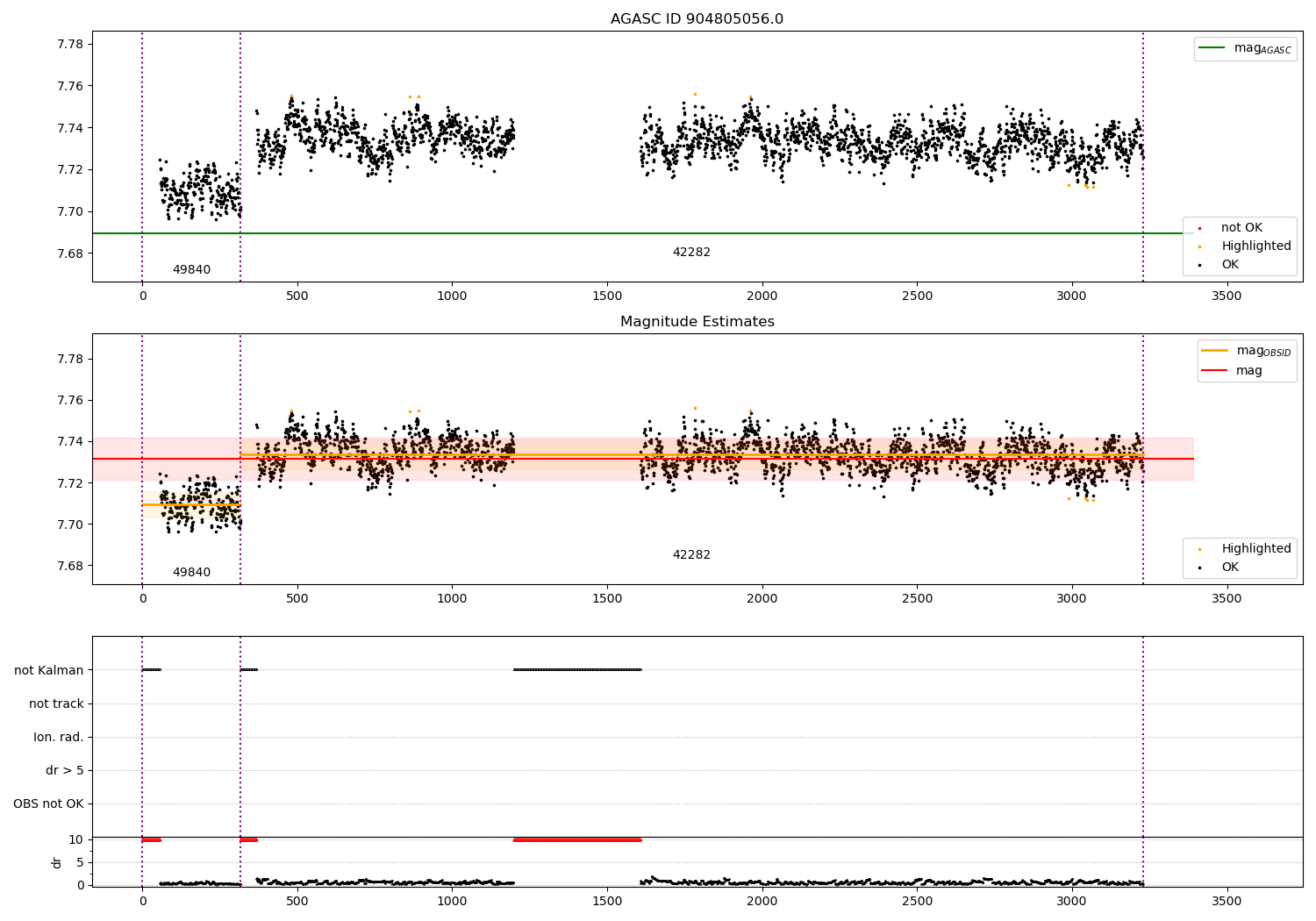Click the red 'not OK' legend marker in top plot
Screen dimensions: 1316x921
point(1199,228)
